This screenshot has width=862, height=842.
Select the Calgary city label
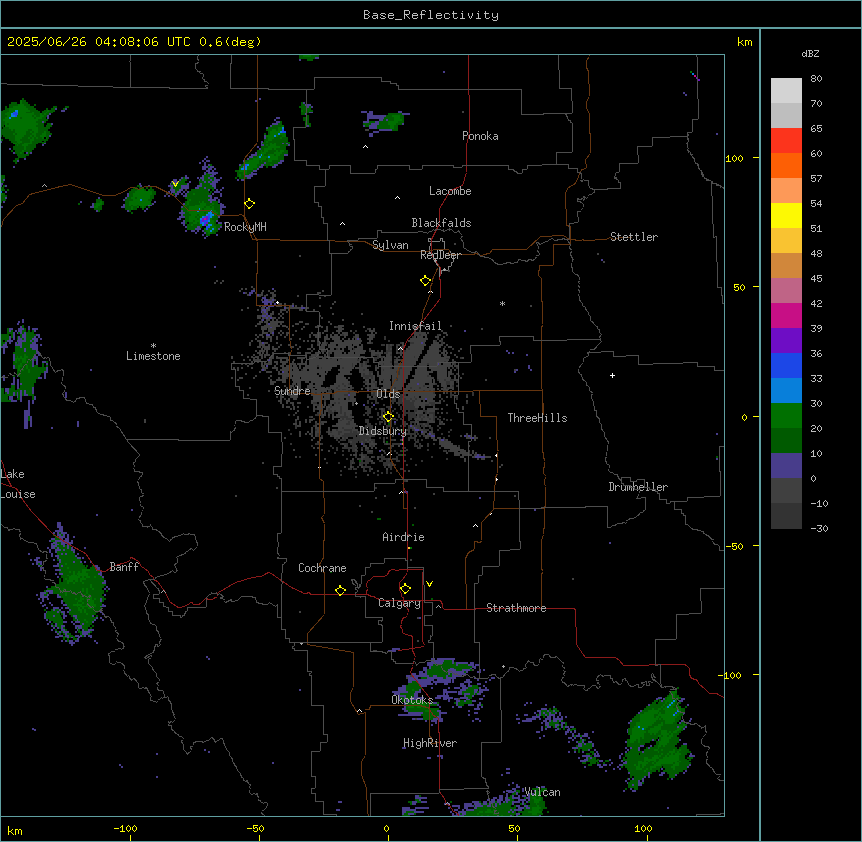pyautogui.click(x=400, y=603)
